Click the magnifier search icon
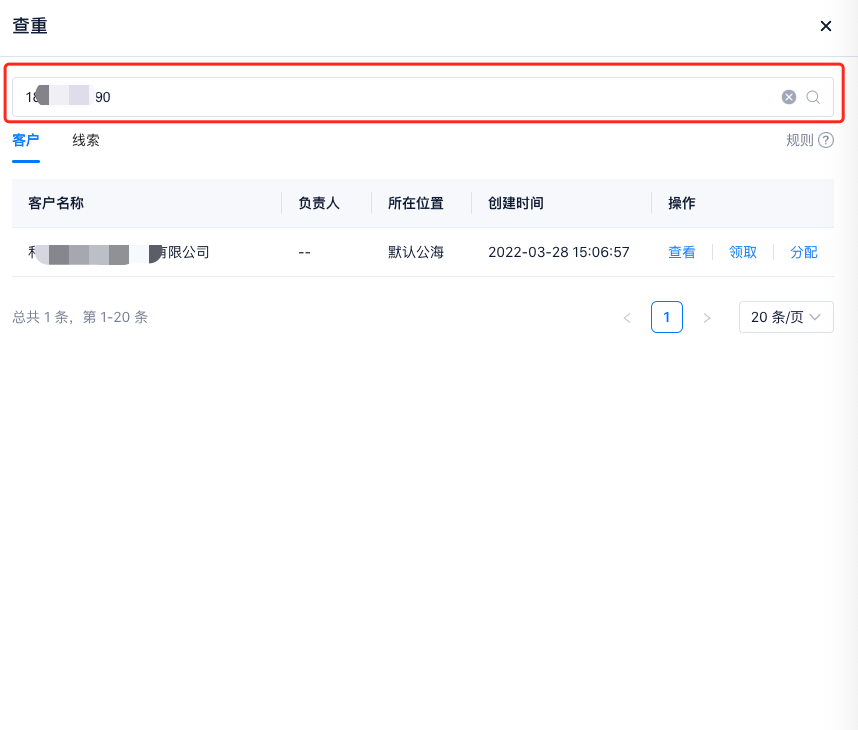Viewport: 858px width, 730px height. click(x=813, y=97)
